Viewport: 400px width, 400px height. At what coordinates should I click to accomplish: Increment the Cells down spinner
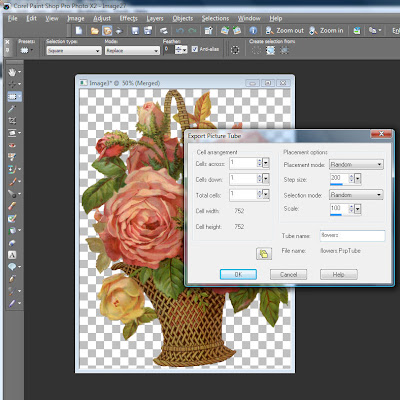pos(260,177)
